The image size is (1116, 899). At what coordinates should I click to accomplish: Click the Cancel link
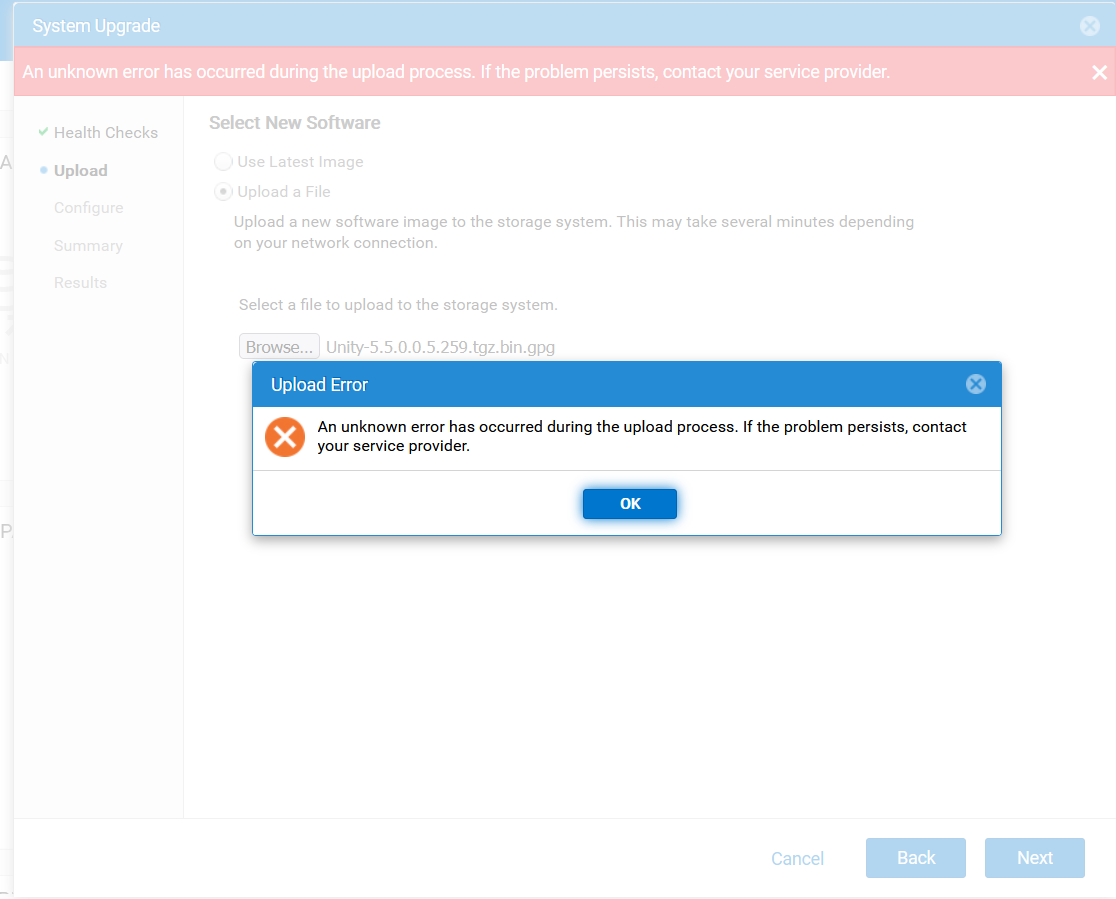(797, 858)
